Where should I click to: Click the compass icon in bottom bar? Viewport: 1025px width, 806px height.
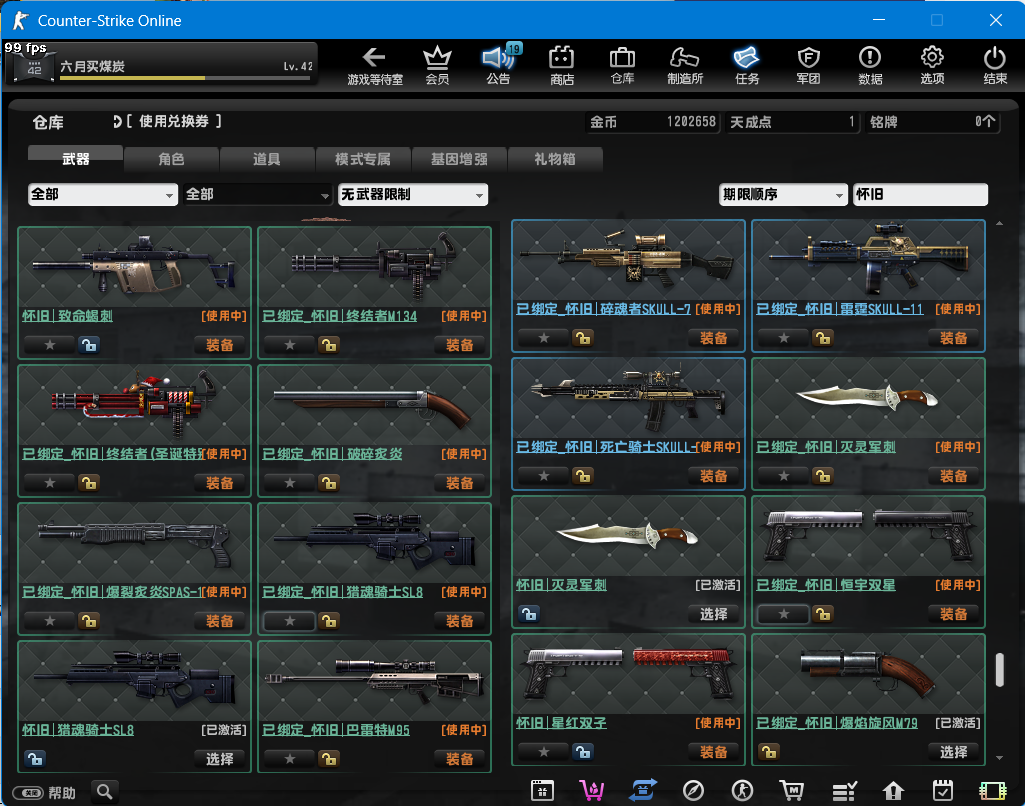pos(693,791)
